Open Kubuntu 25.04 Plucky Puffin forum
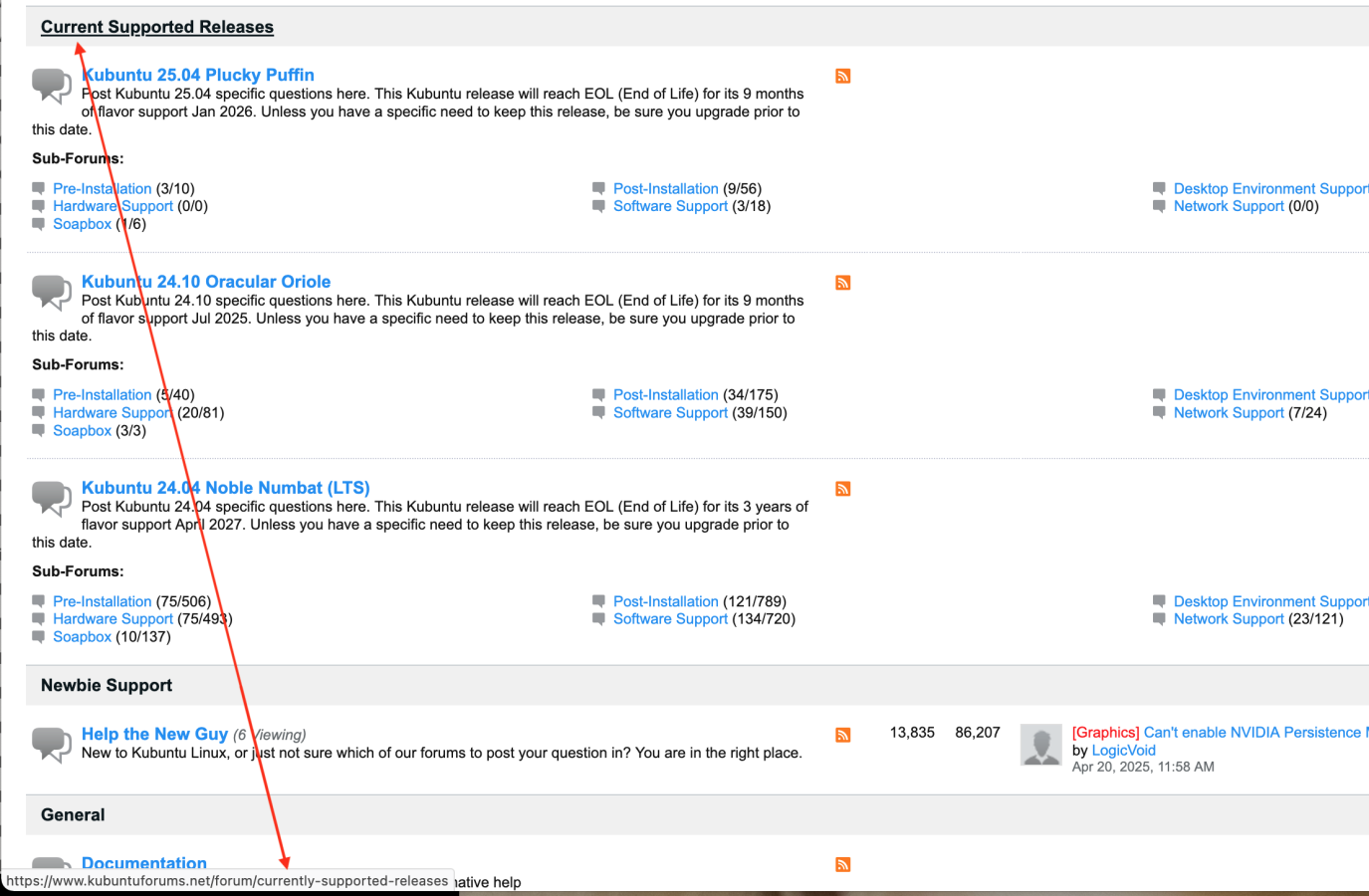Image resolution: width=1369 pixels, height=896 pixels. coord(198,75)
